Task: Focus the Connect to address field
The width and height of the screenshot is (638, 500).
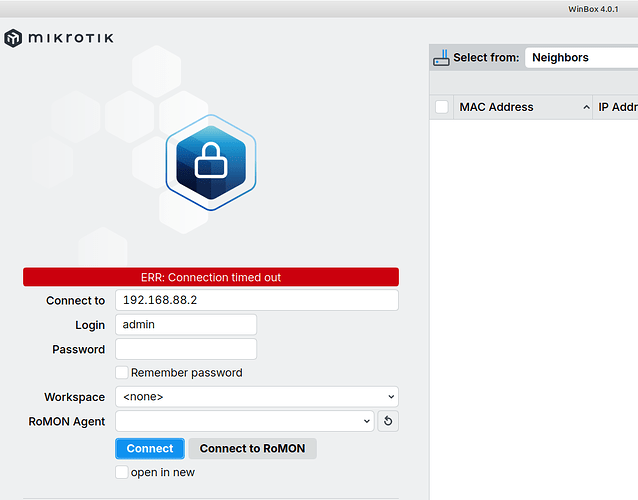Action: (257, 300)
